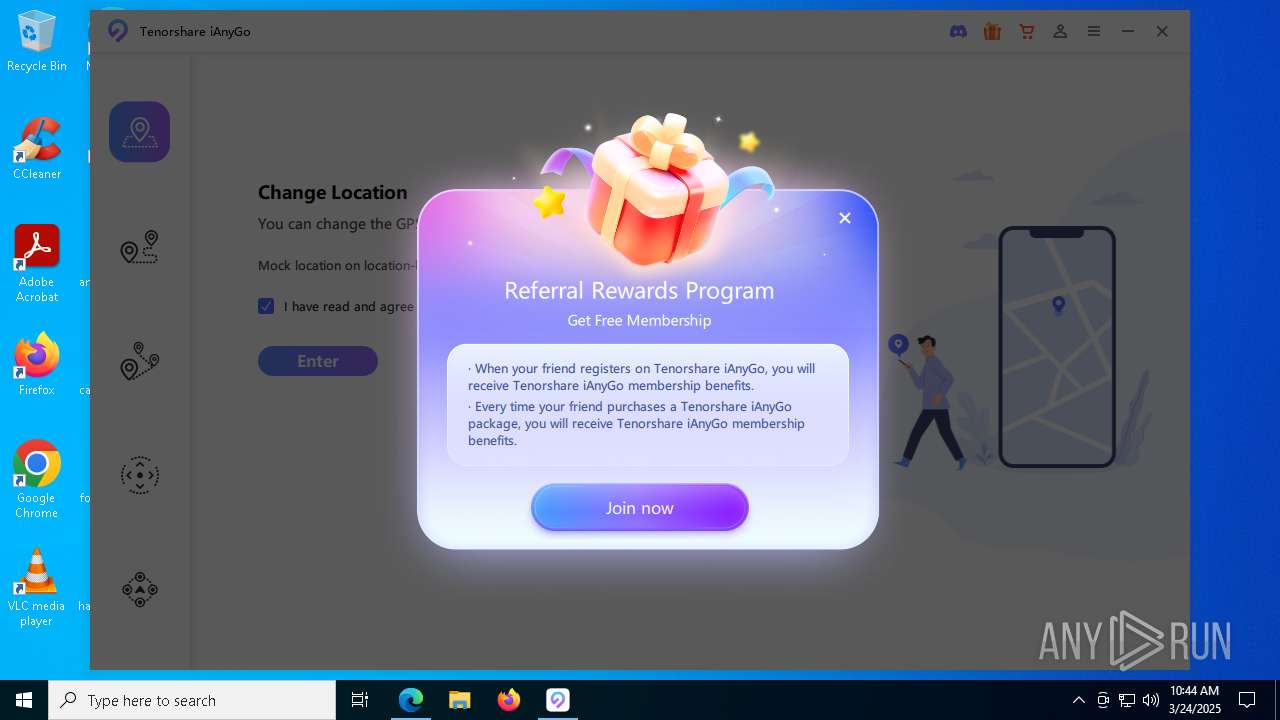Open File Explorer from taskbar
Screen dimensions: 1280x720
point(459,700)
